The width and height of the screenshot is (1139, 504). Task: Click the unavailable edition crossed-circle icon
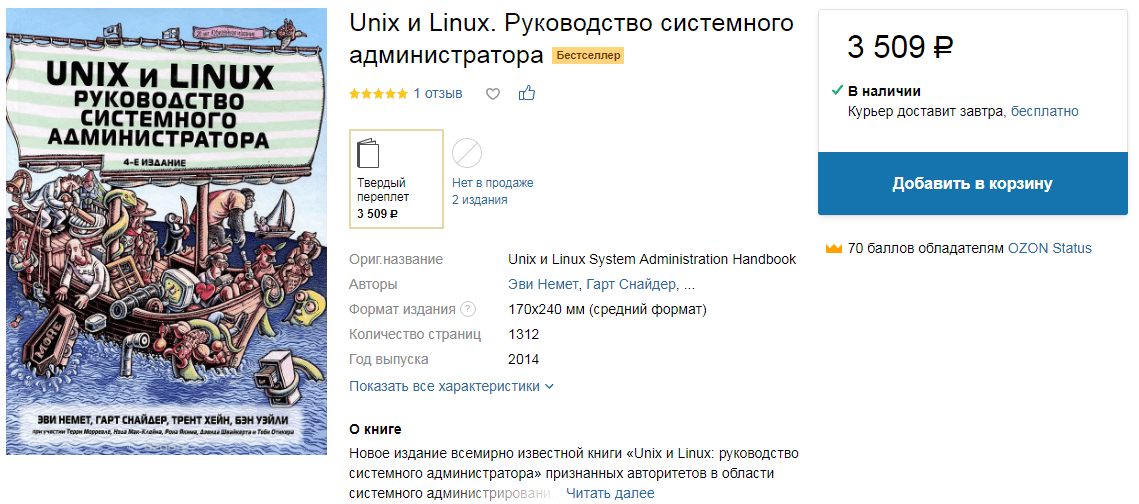[x=467, y=153]
